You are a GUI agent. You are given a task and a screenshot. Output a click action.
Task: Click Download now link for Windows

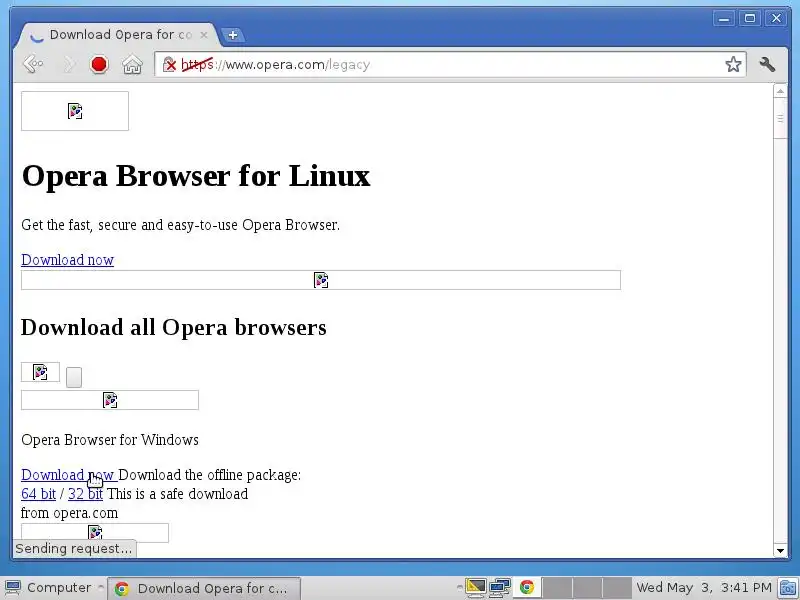point(68,474)
